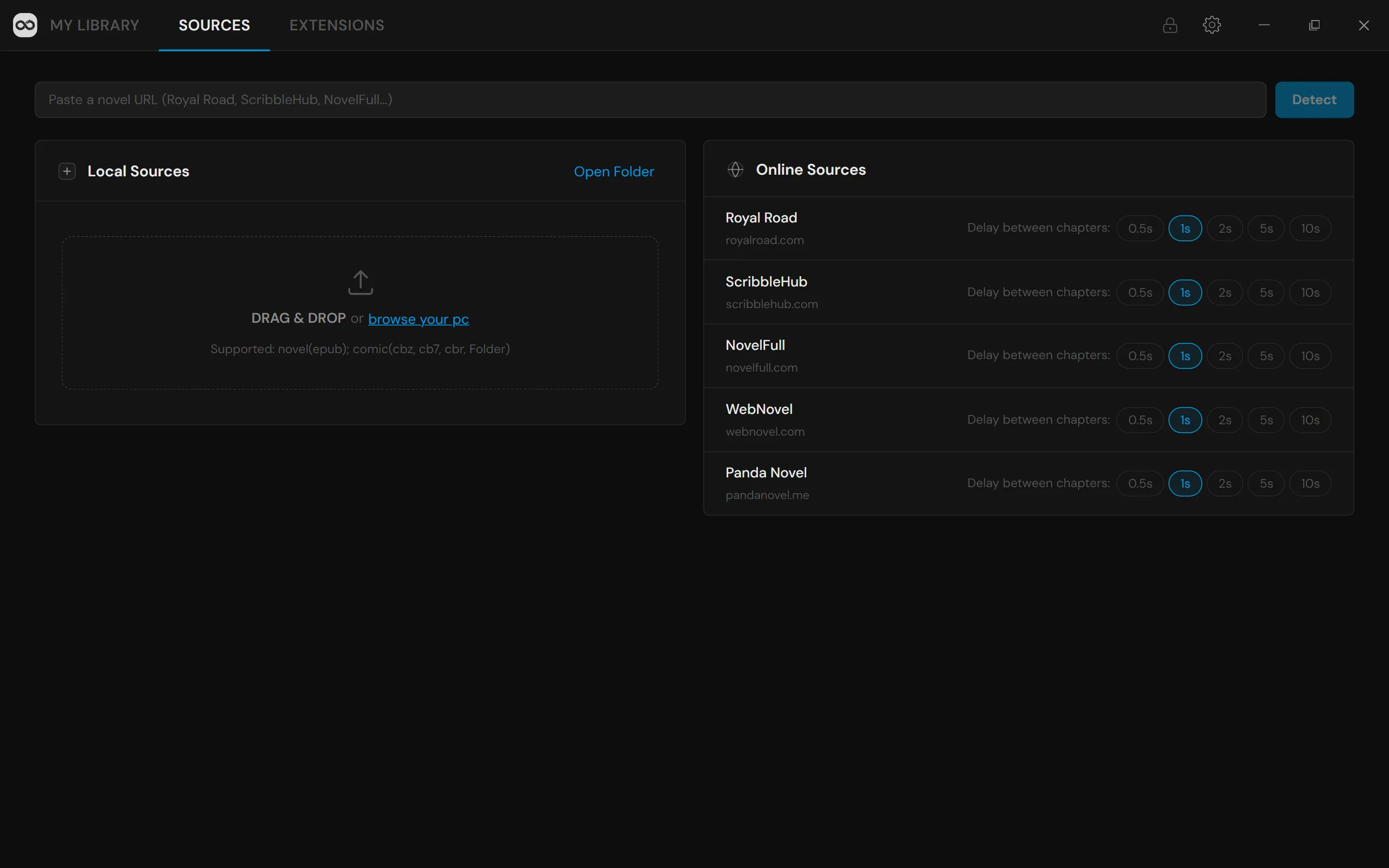The width and height of the screenshot is (1389, 868).
Task: Set WebNovel delay to 2s
Action: [x=1224, y=420]
